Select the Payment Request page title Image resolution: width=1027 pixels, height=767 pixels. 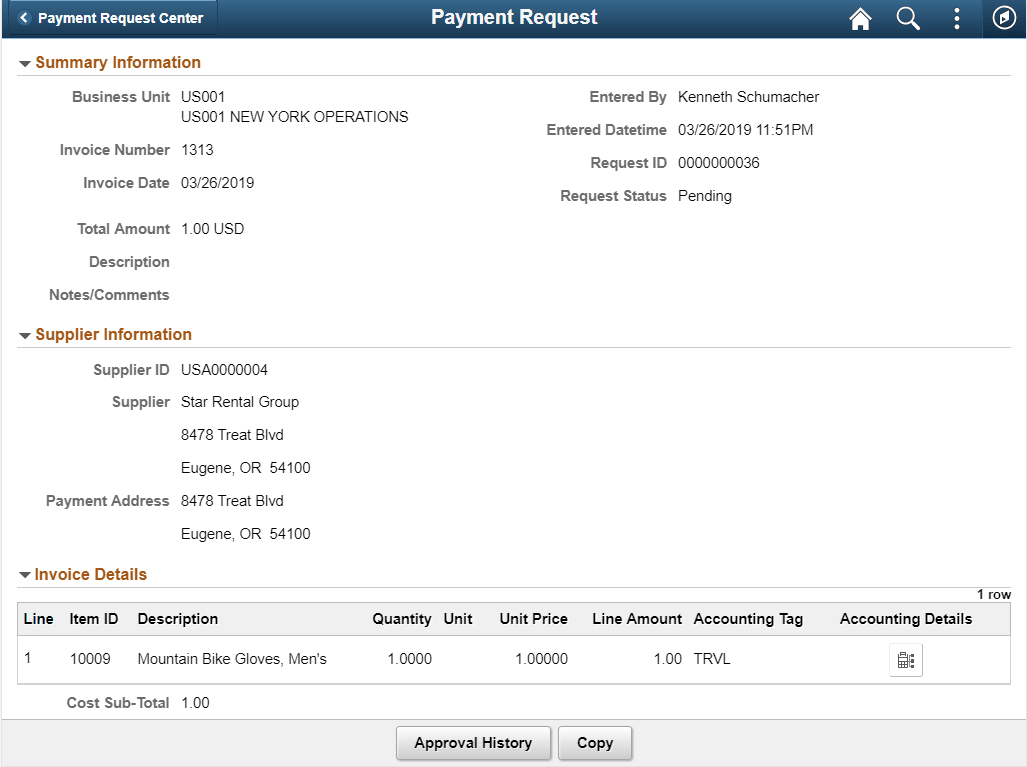[513, 17]
